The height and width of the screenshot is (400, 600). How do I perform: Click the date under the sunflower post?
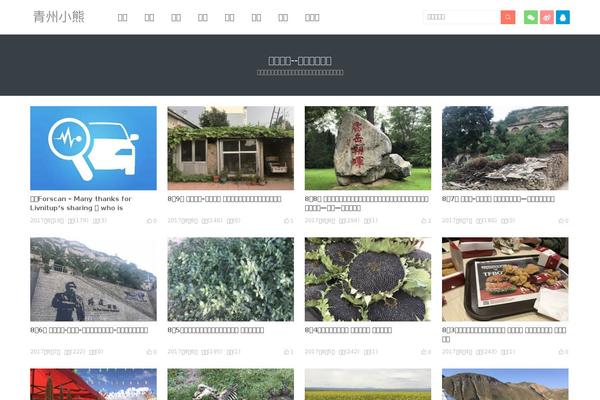[320, 352]
